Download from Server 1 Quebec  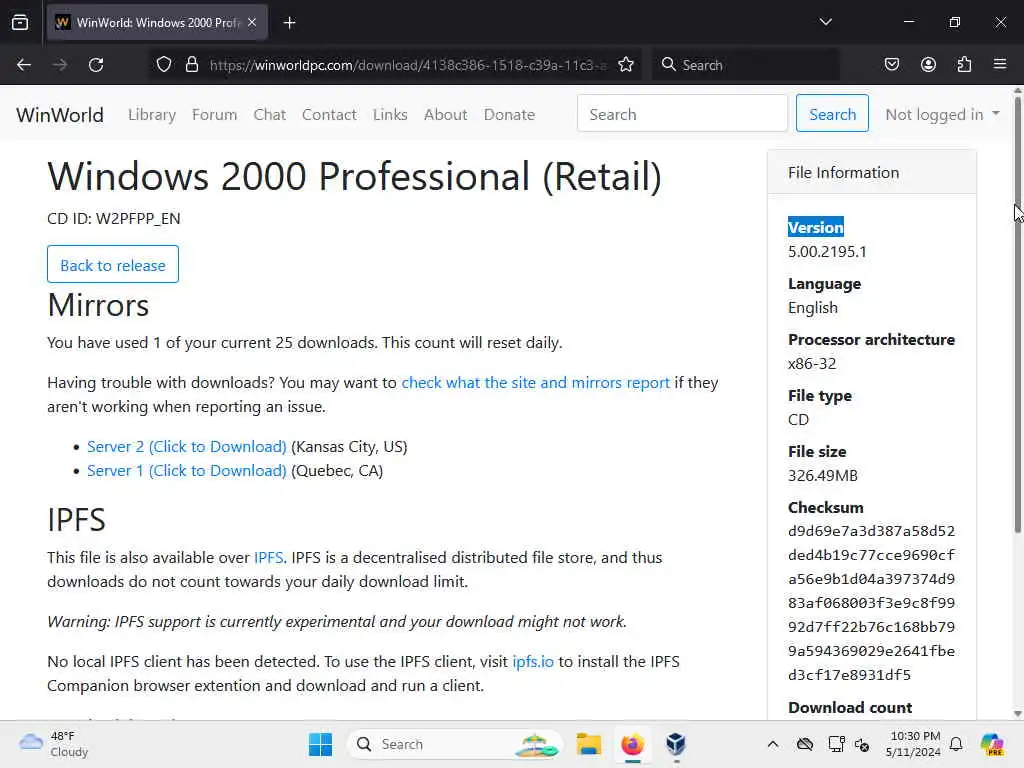(x=187, y=471)
